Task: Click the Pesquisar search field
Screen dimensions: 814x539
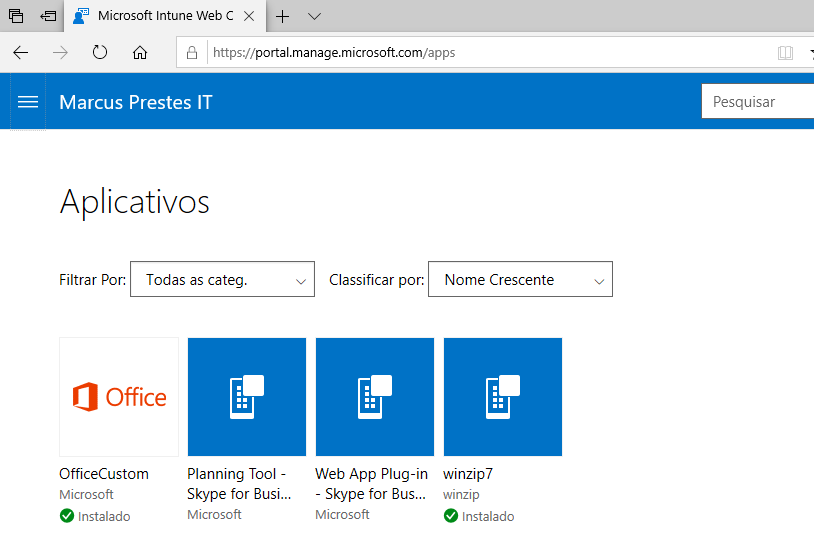Action: [x=758, y=101]
